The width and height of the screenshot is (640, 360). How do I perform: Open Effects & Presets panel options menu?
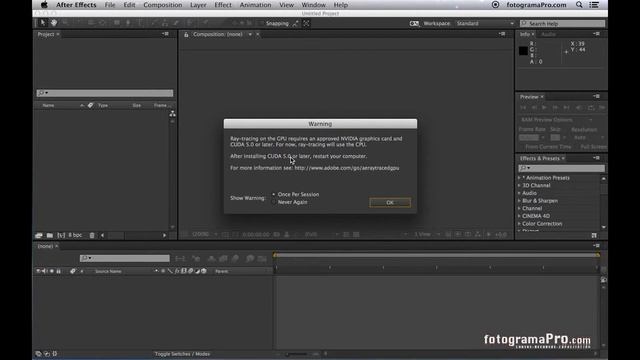597,158
